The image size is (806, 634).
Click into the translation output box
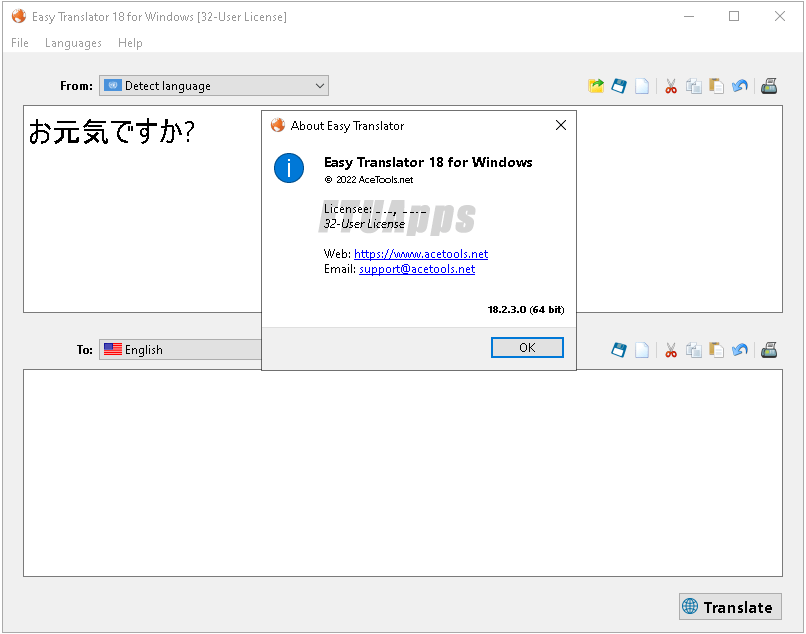403,473
